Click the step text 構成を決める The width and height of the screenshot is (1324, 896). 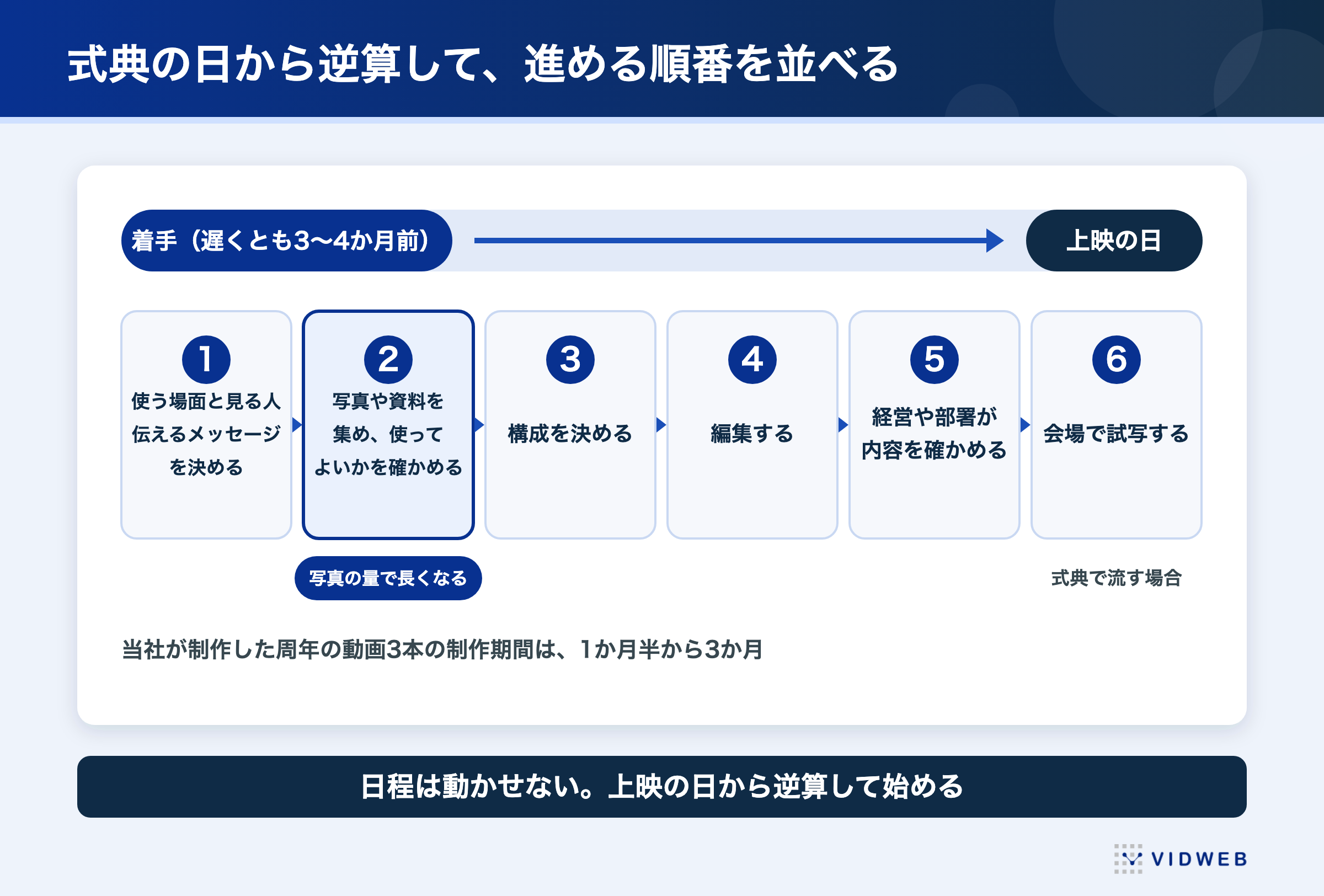click(x=570, y=434)
